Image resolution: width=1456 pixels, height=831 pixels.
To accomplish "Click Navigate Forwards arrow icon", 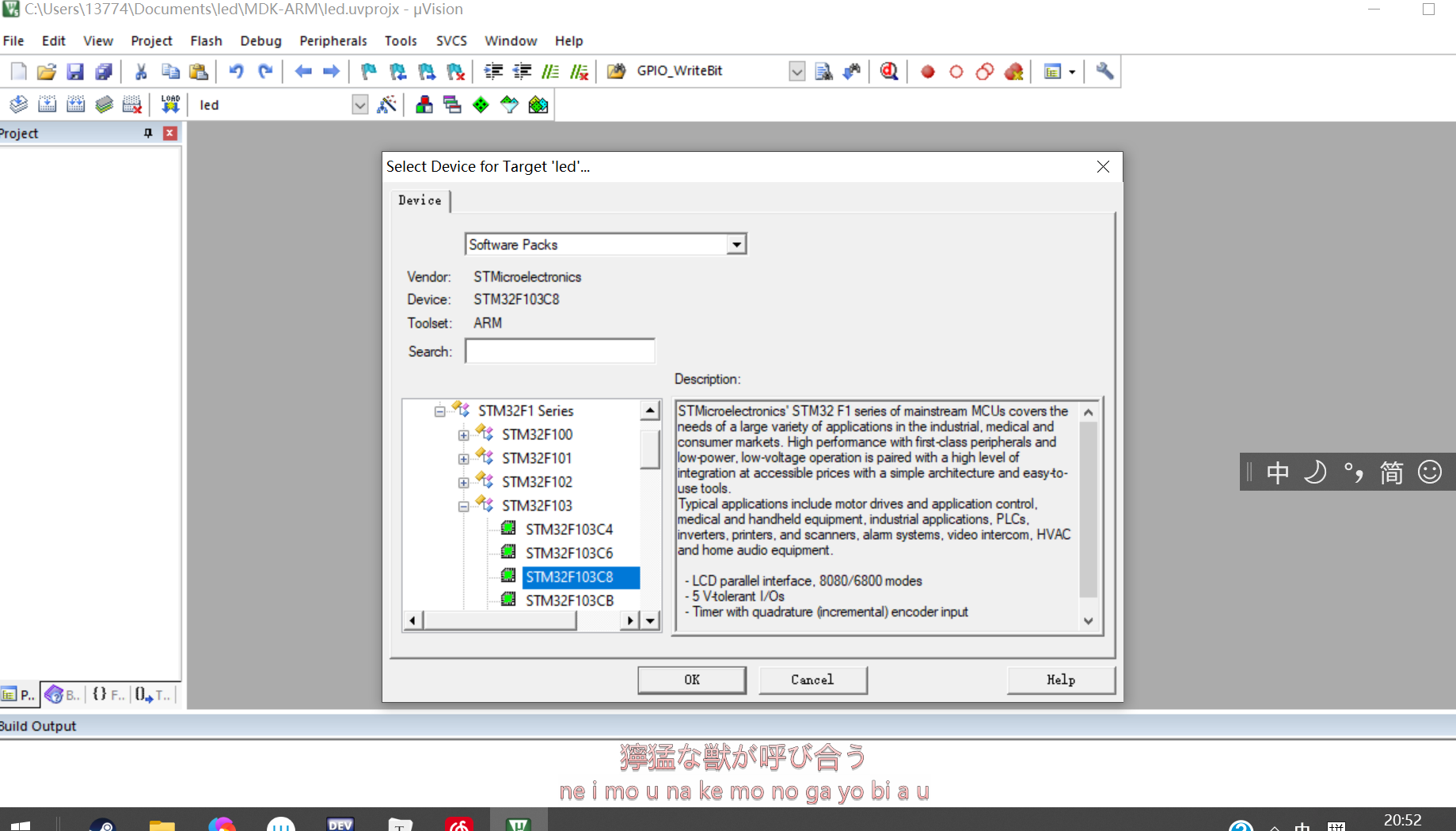I will (332, 71).
